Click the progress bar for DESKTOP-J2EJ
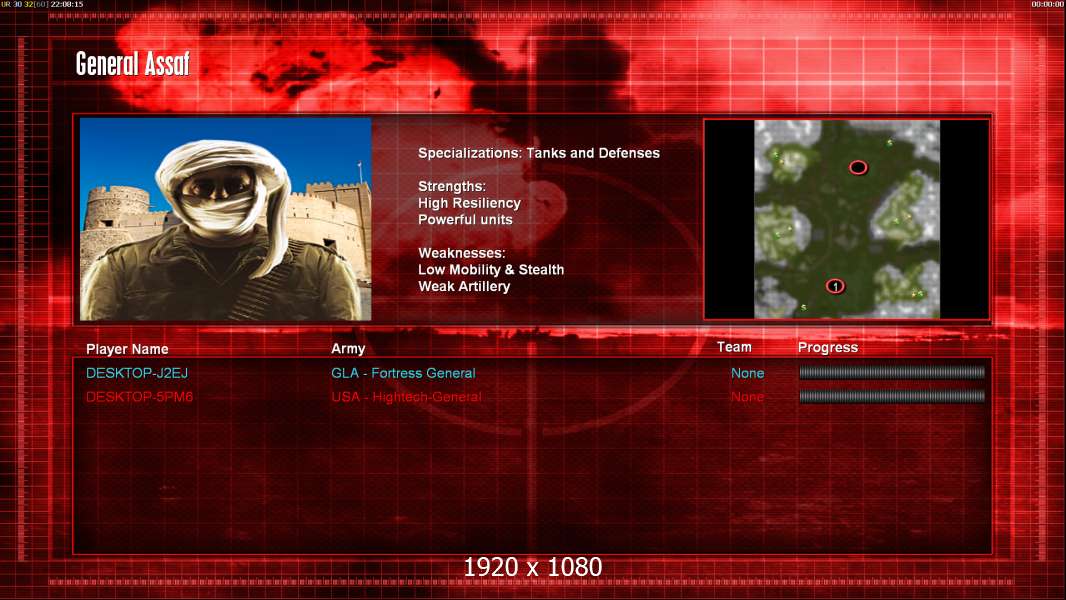 click(x=892, y=372)
